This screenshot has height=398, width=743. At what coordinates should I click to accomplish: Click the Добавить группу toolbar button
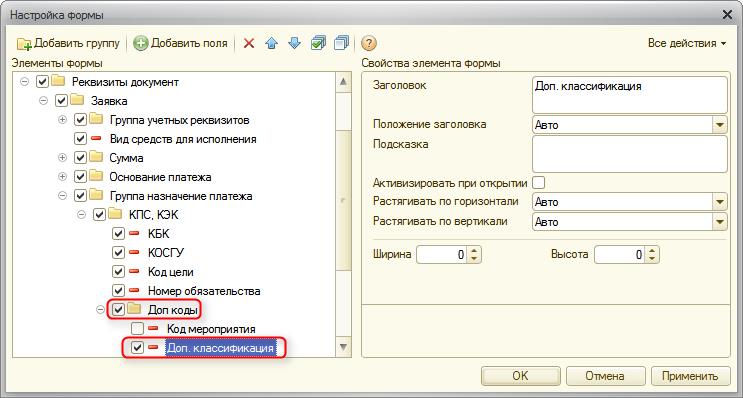(x=68, y=44)
